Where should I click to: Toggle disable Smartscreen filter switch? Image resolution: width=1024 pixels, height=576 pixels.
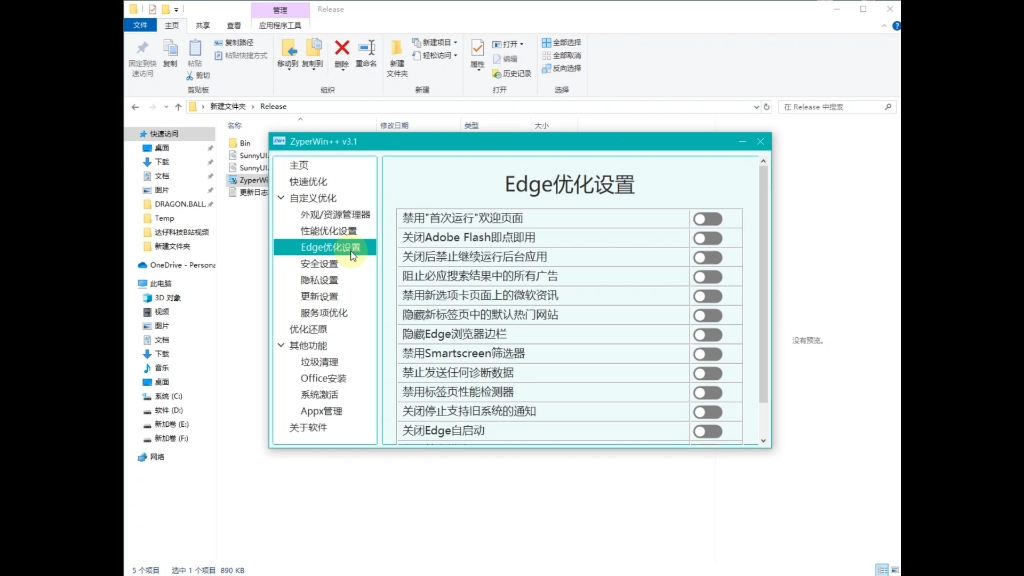pos(707,355)
